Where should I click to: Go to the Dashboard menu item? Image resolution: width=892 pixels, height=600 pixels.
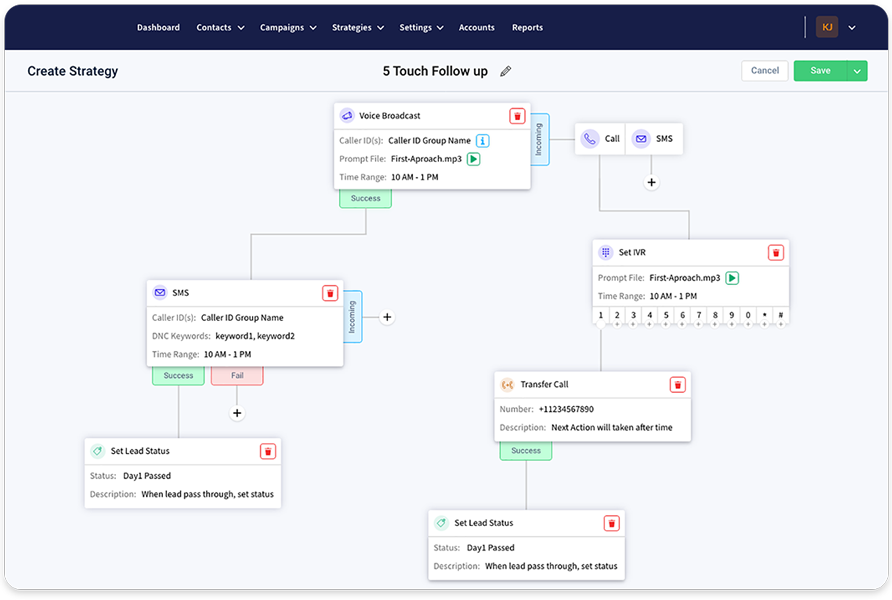[x=158, y=27]
